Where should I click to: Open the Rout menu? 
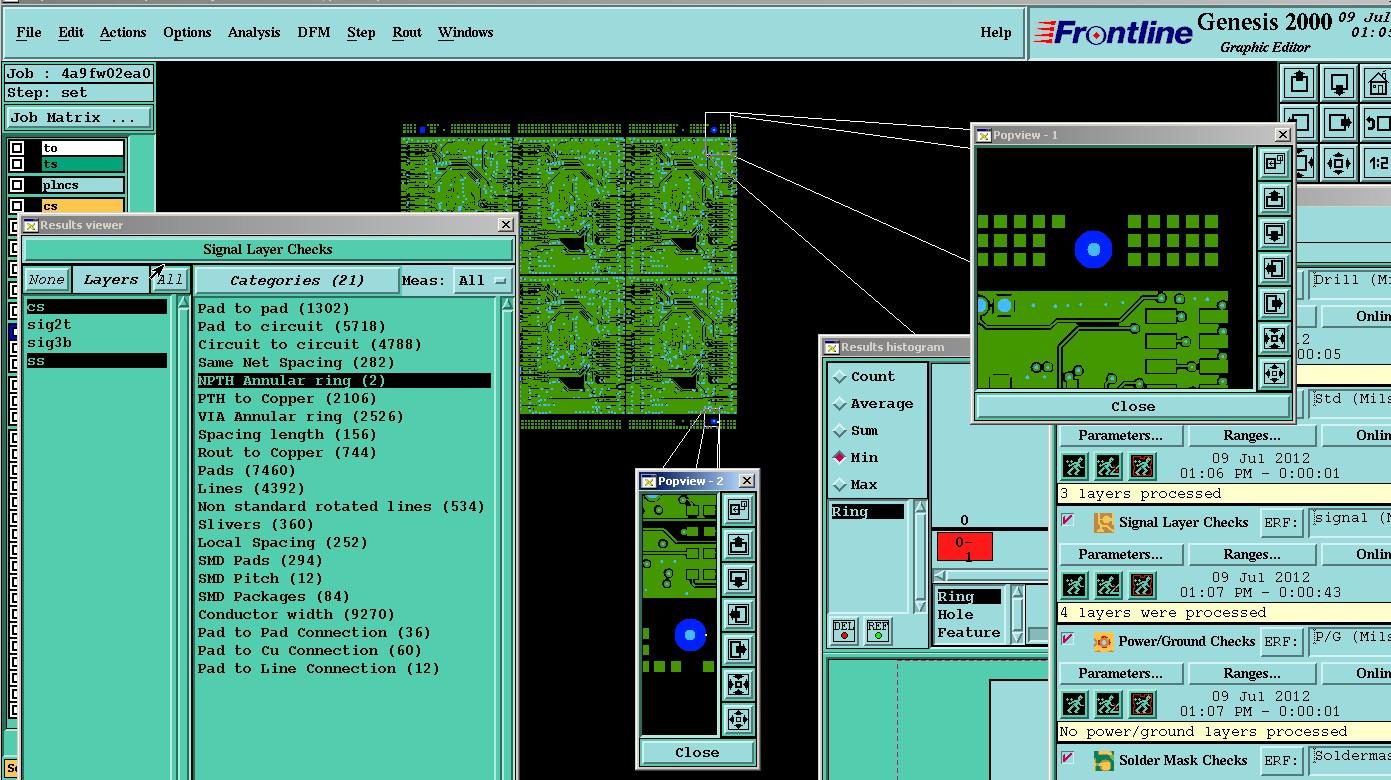(407, 32)
